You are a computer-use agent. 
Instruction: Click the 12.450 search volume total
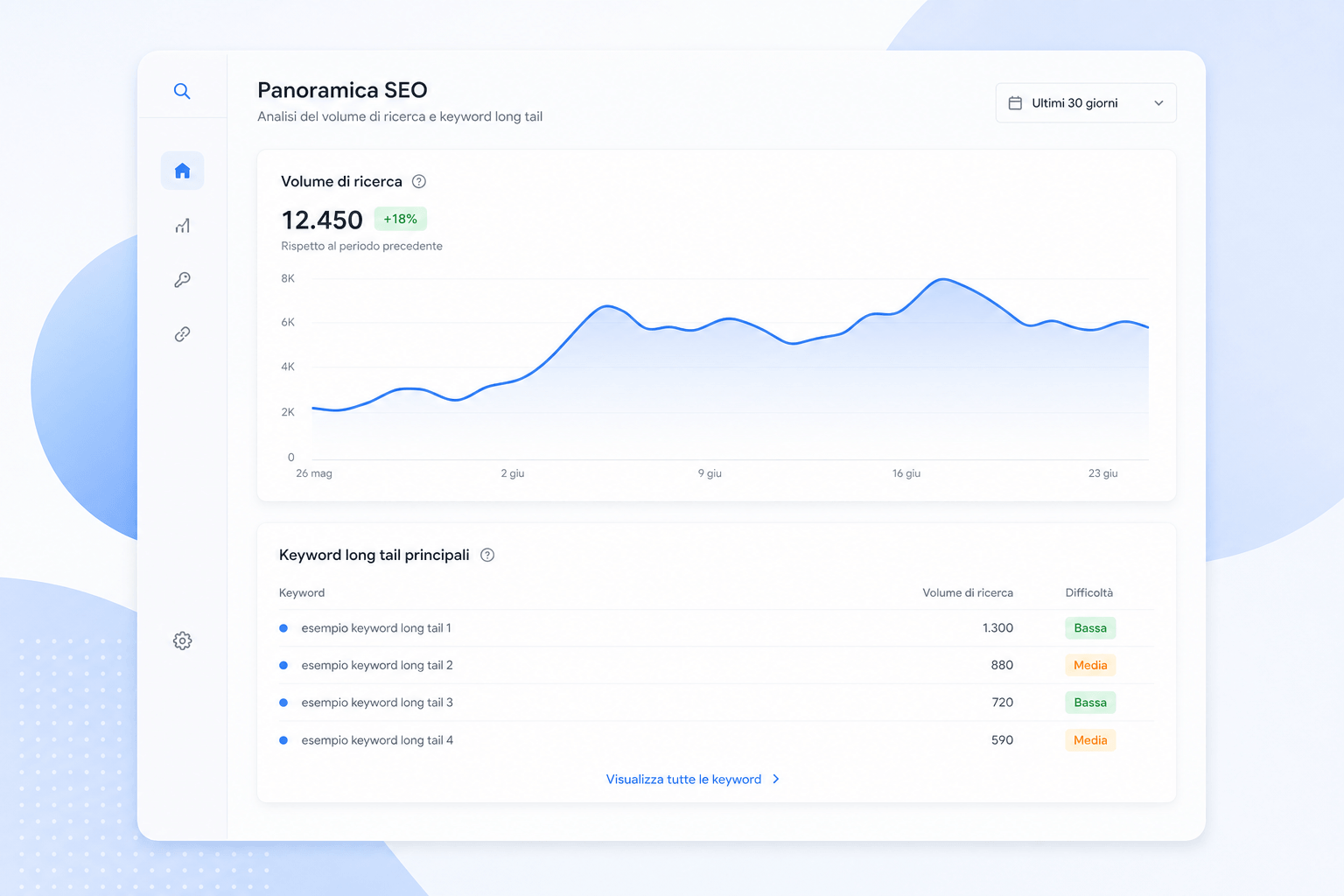pos(322,220)
